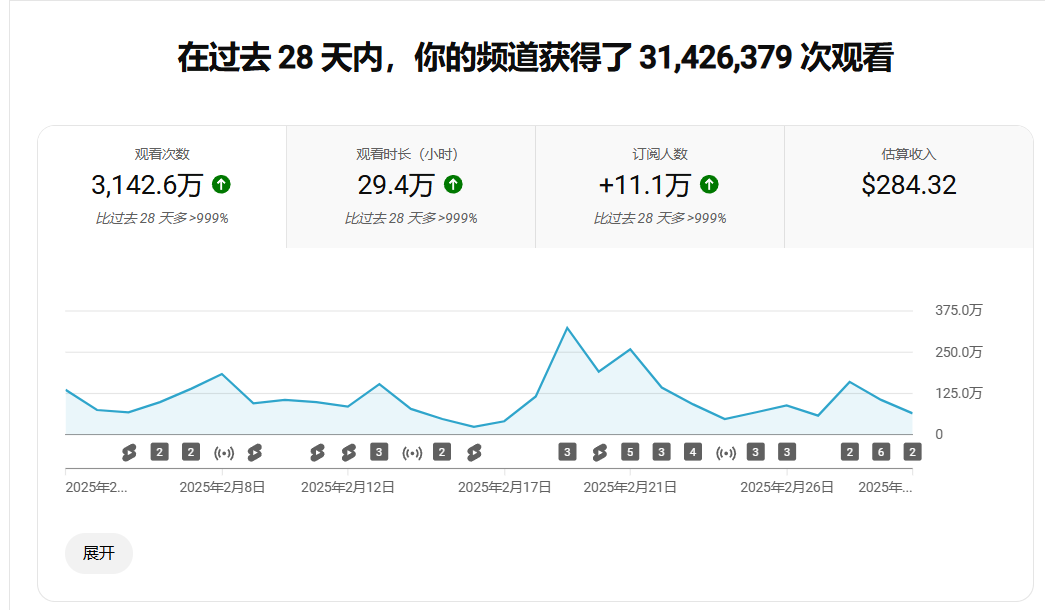Click the 展开 button

(99, 553)
